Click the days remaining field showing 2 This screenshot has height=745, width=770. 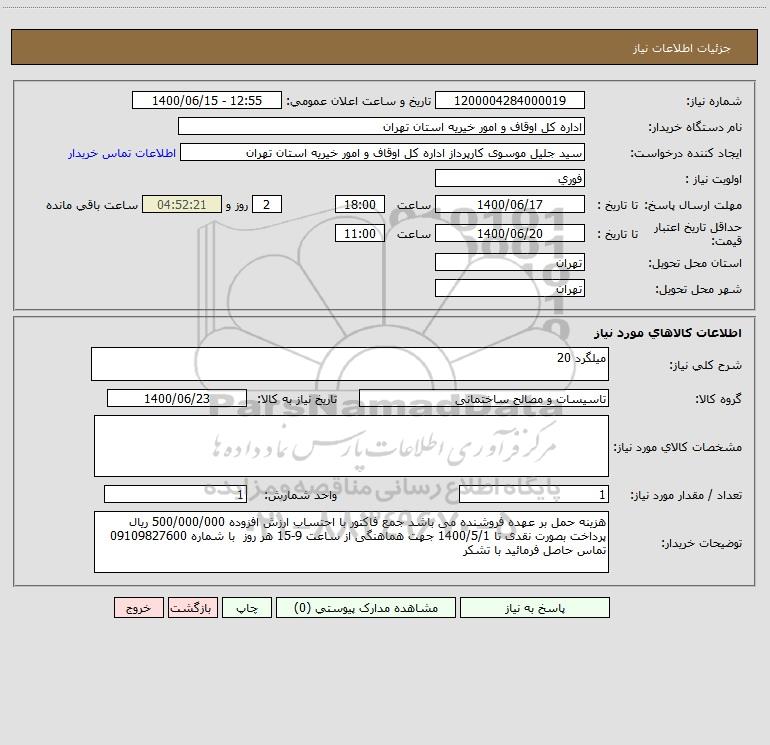(x=267, y=204)
